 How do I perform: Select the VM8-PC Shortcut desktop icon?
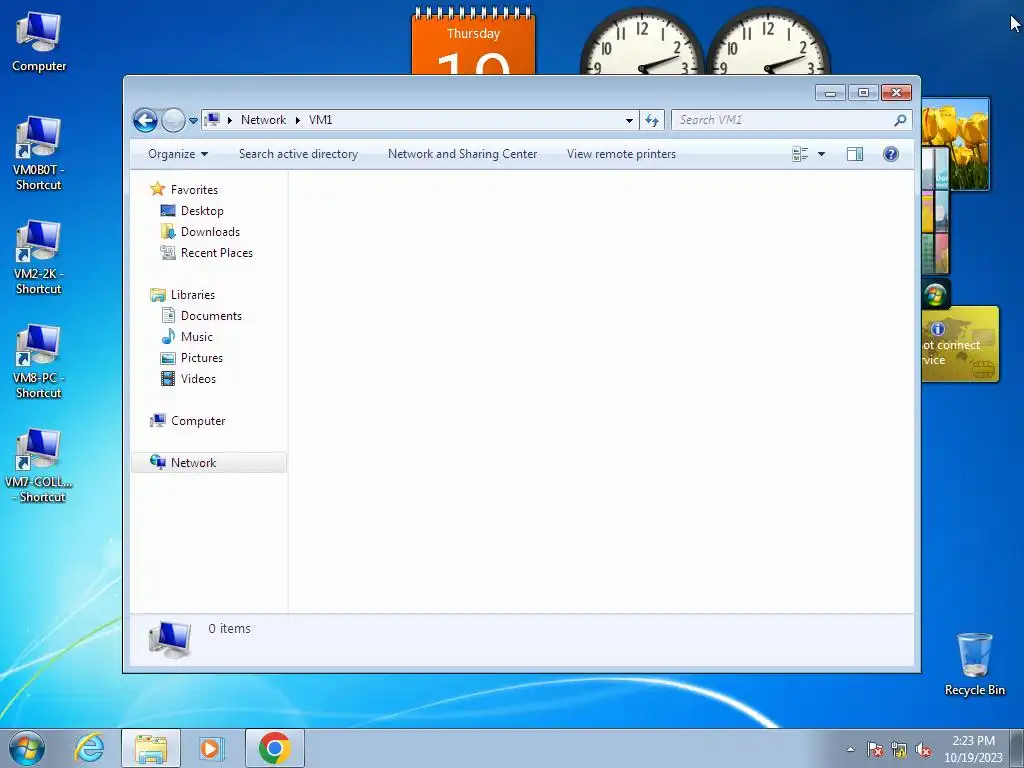[x=39, y=362]
